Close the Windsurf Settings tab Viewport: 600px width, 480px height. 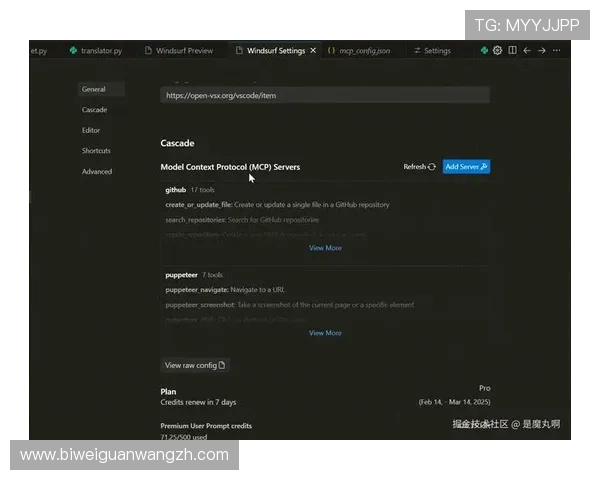click(x=313, y=51)
